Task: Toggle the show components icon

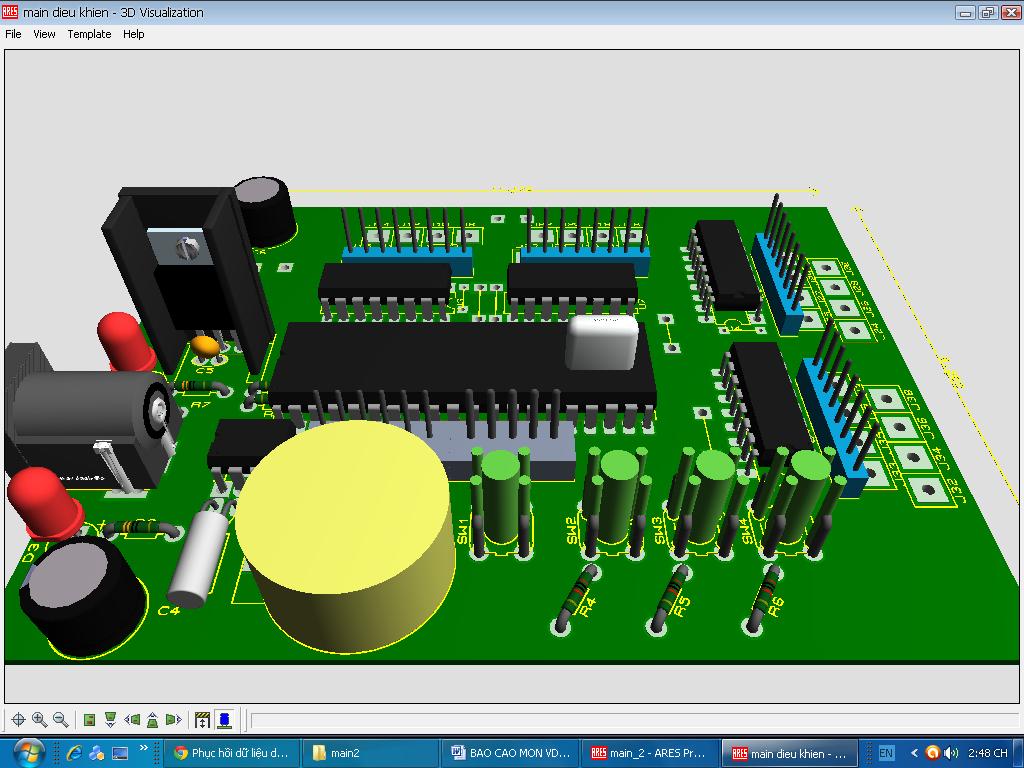Action: 224,720
